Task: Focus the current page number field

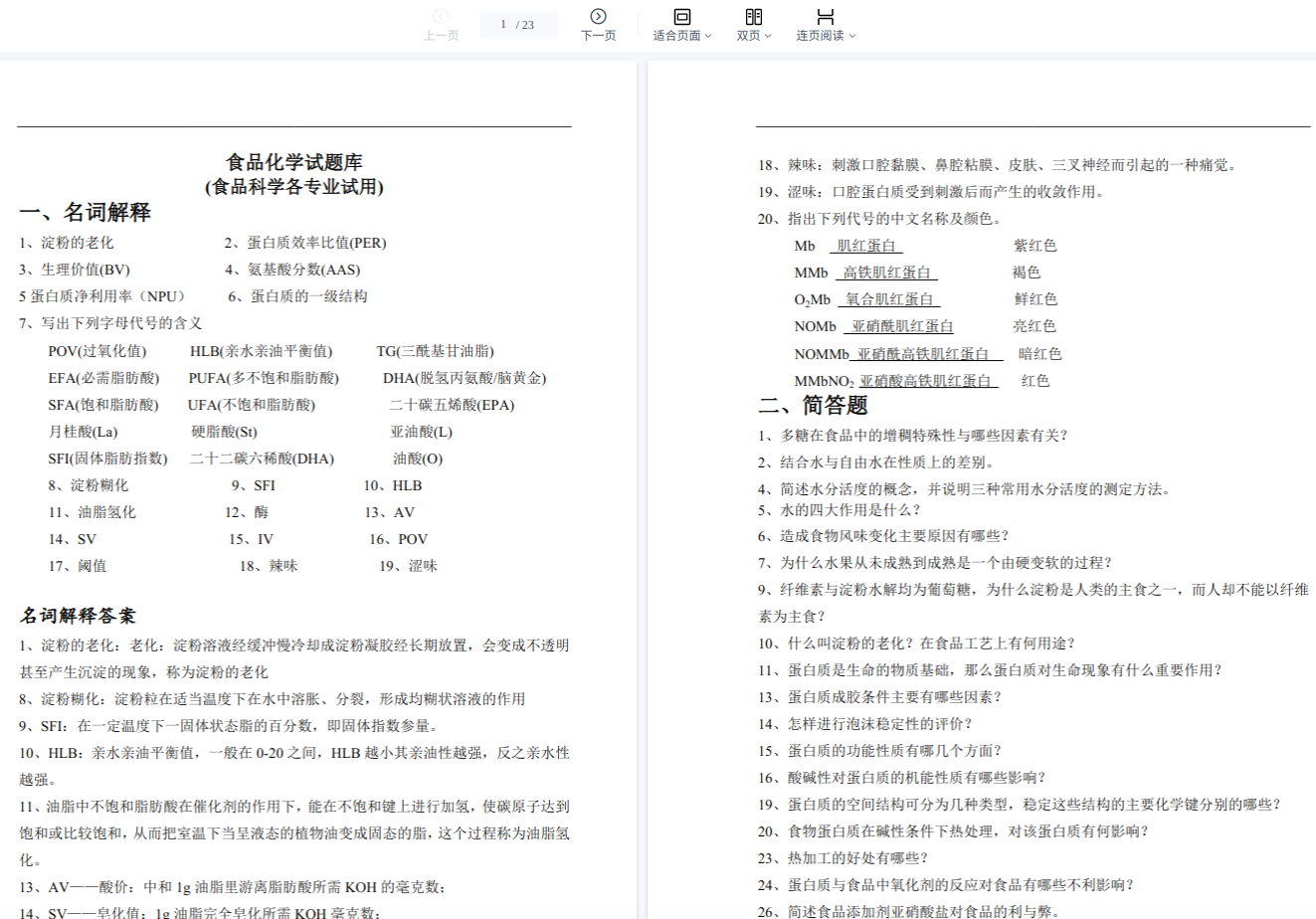Action: 504,24
